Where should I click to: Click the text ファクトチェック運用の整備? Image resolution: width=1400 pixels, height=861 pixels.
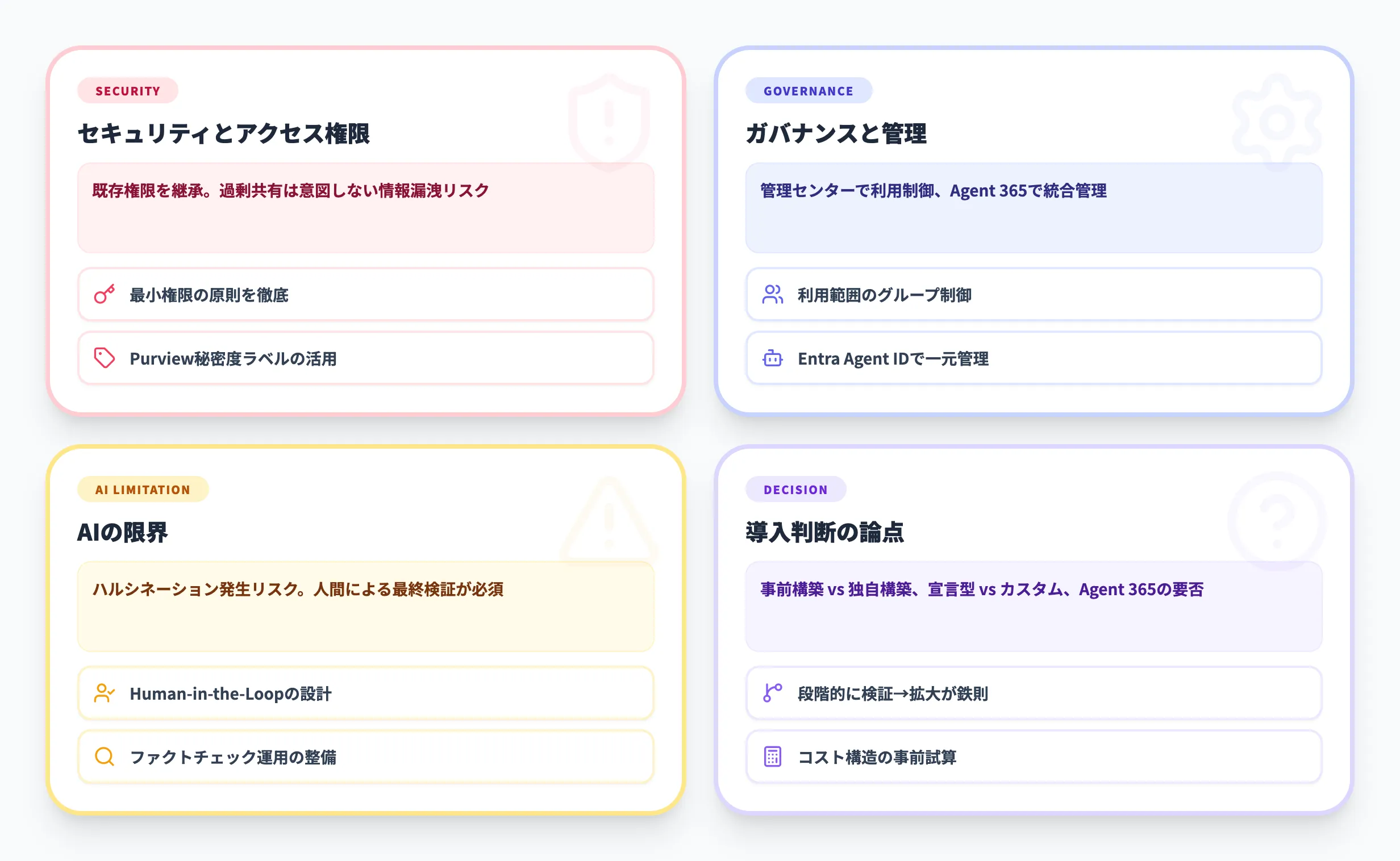[x=233, y=758]
